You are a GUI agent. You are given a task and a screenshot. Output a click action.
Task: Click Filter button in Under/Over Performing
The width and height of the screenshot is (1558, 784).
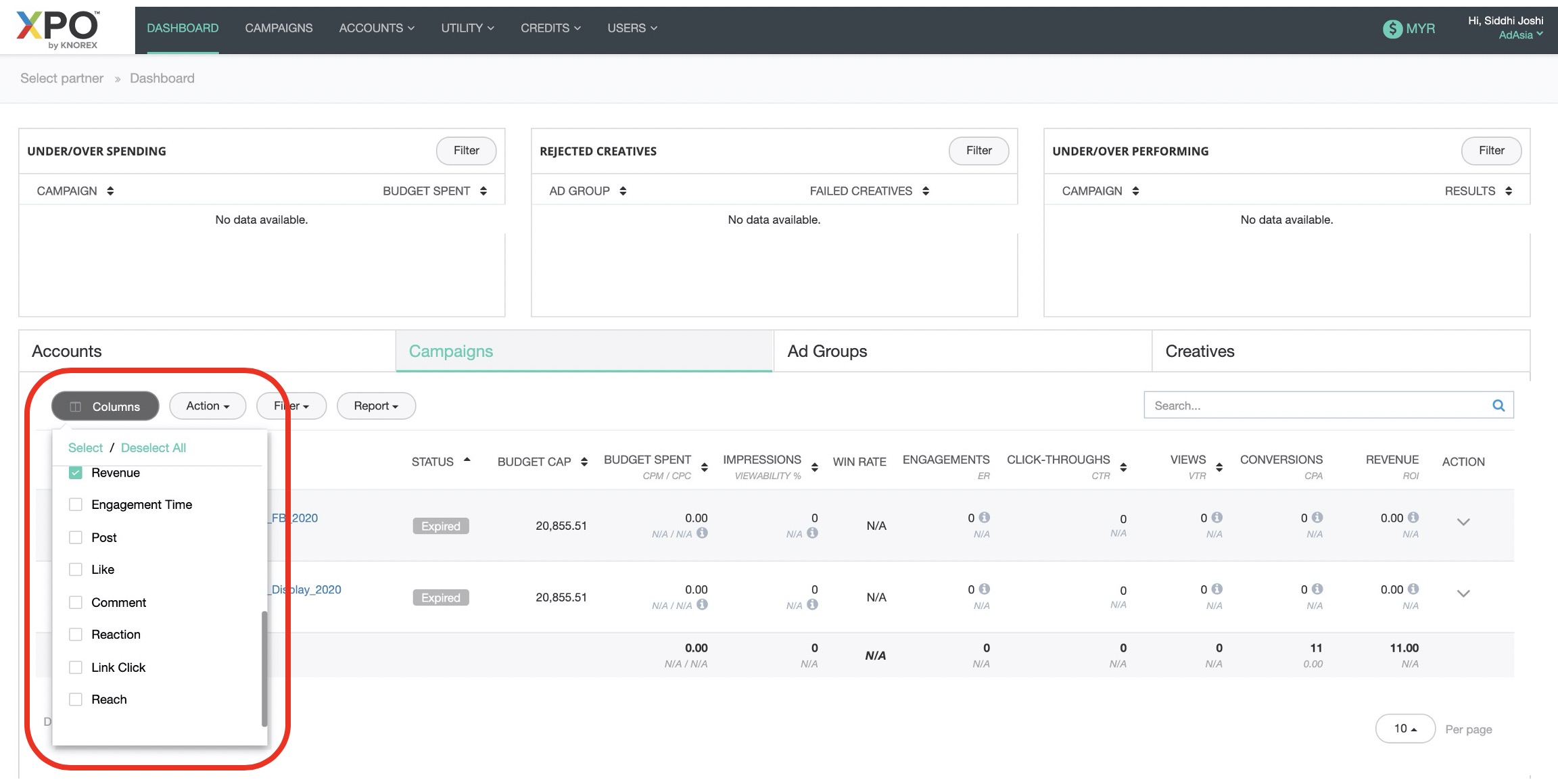tap(1491, 151)
